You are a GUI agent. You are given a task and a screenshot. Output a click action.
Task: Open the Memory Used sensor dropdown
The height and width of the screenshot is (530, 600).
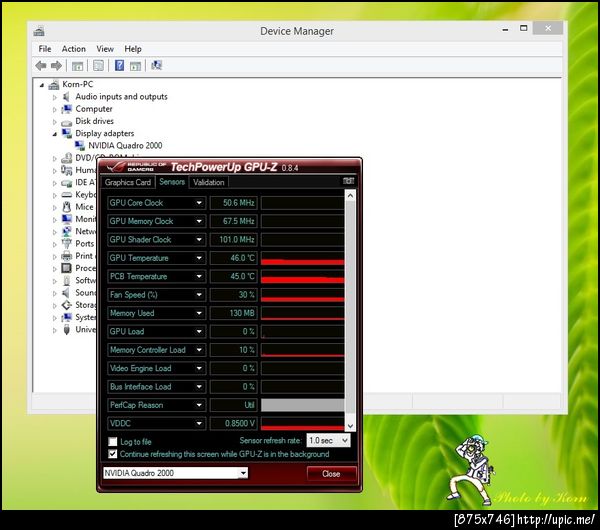199,313
